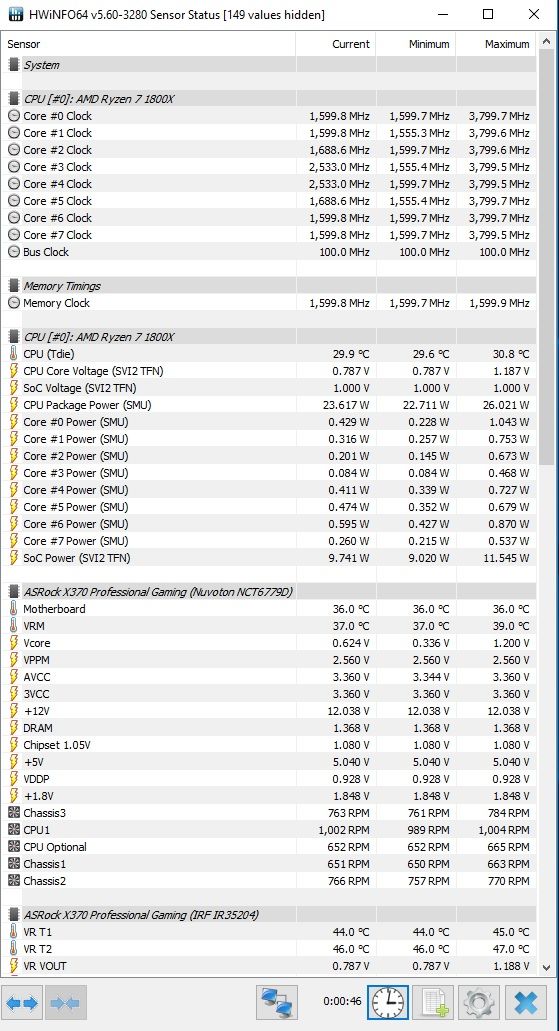Viewport: 559px width, 1031px height.
Task: Select the Memory Timings group header
Action: click(x=268, y=285)
